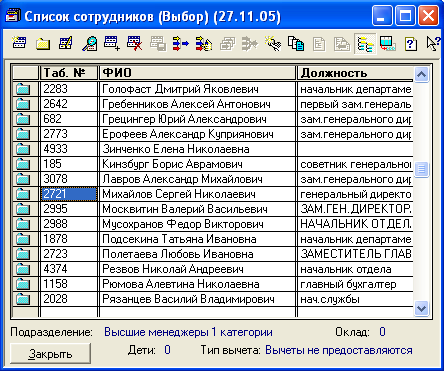The width and height of the screenshot is (444, 371).
Task: Click the tab number cell 4933
Action: pos(69,149)
